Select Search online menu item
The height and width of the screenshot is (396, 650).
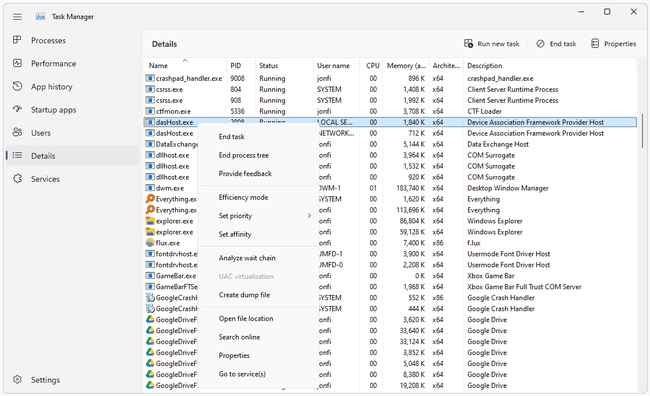(x=259, y=337)
